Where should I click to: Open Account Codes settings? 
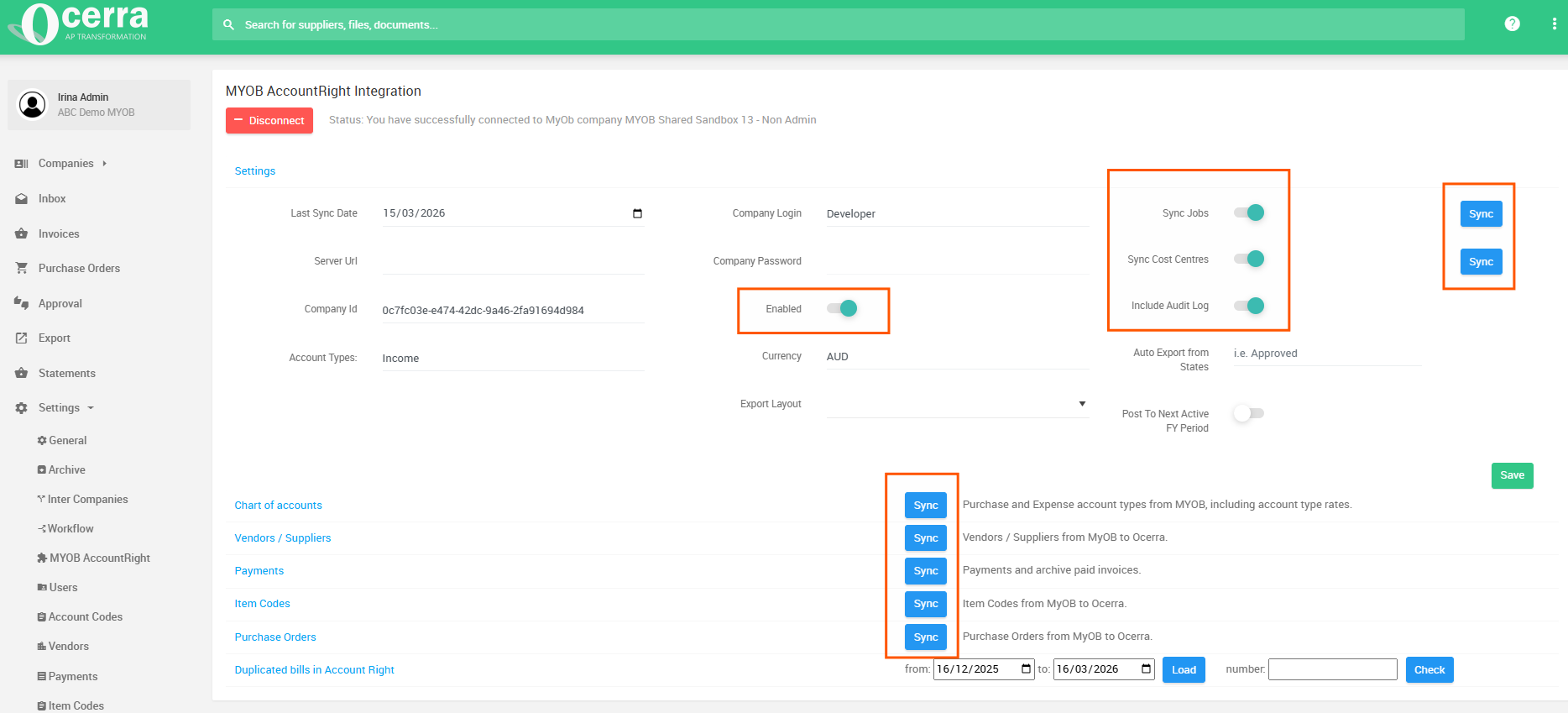pyautogui.click(x=80, y=616)
